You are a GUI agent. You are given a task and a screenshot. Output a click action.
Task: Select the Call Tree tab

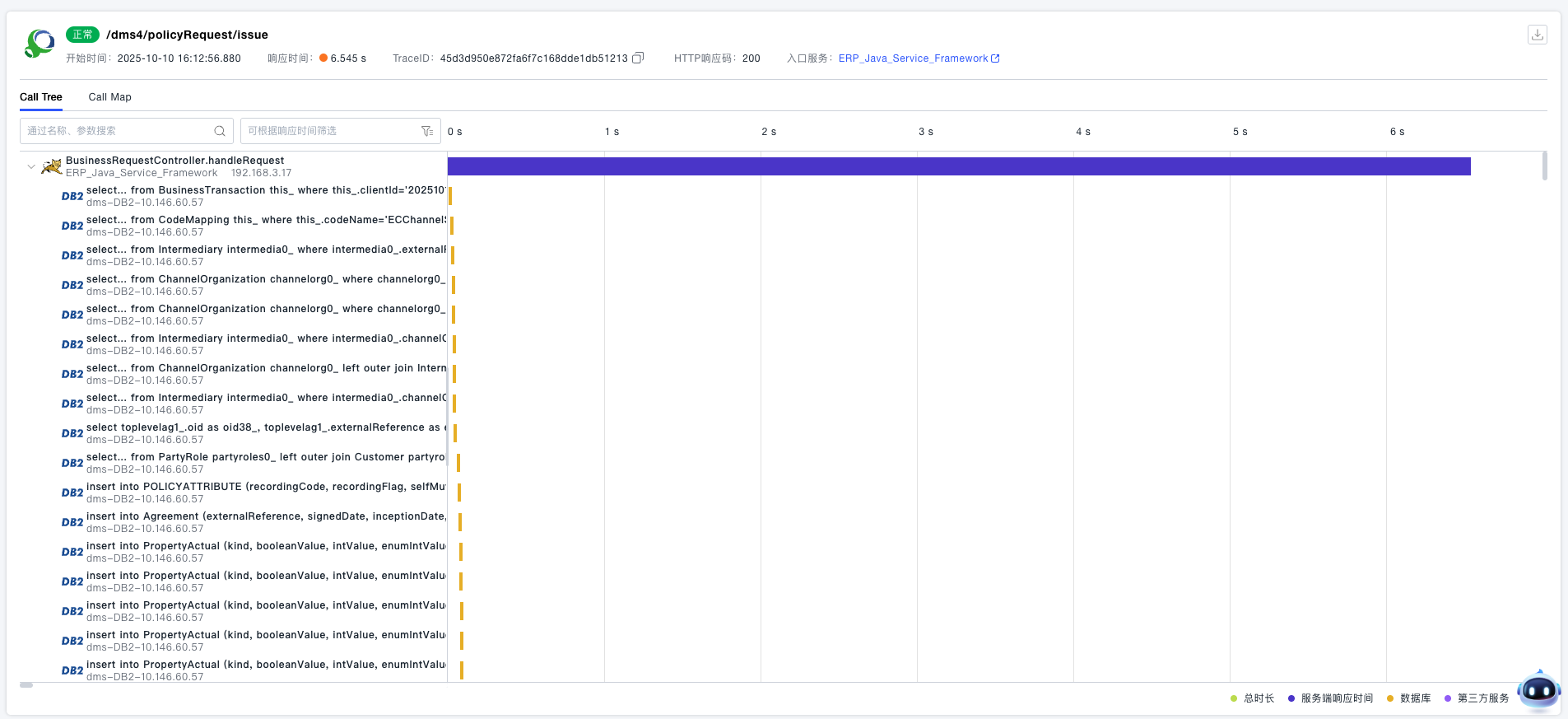(41, 97)
